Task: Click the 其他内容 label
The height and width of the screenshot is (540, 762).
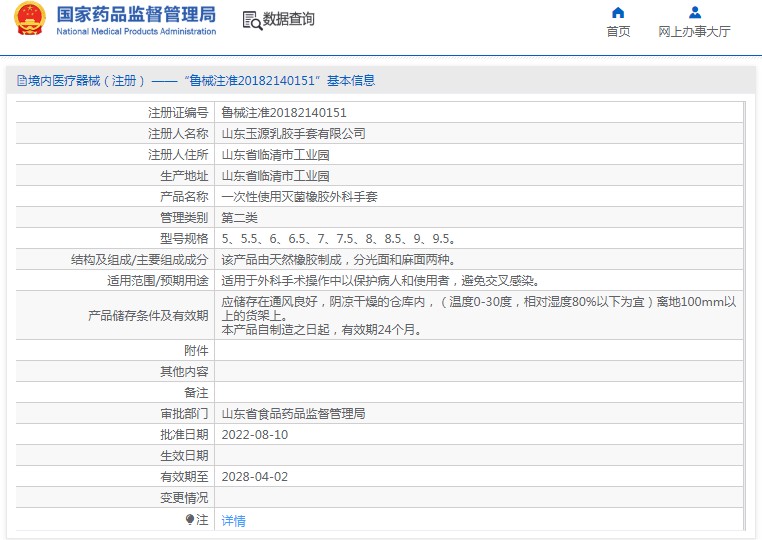Action: pyautogui.click(x=184, y=372)
